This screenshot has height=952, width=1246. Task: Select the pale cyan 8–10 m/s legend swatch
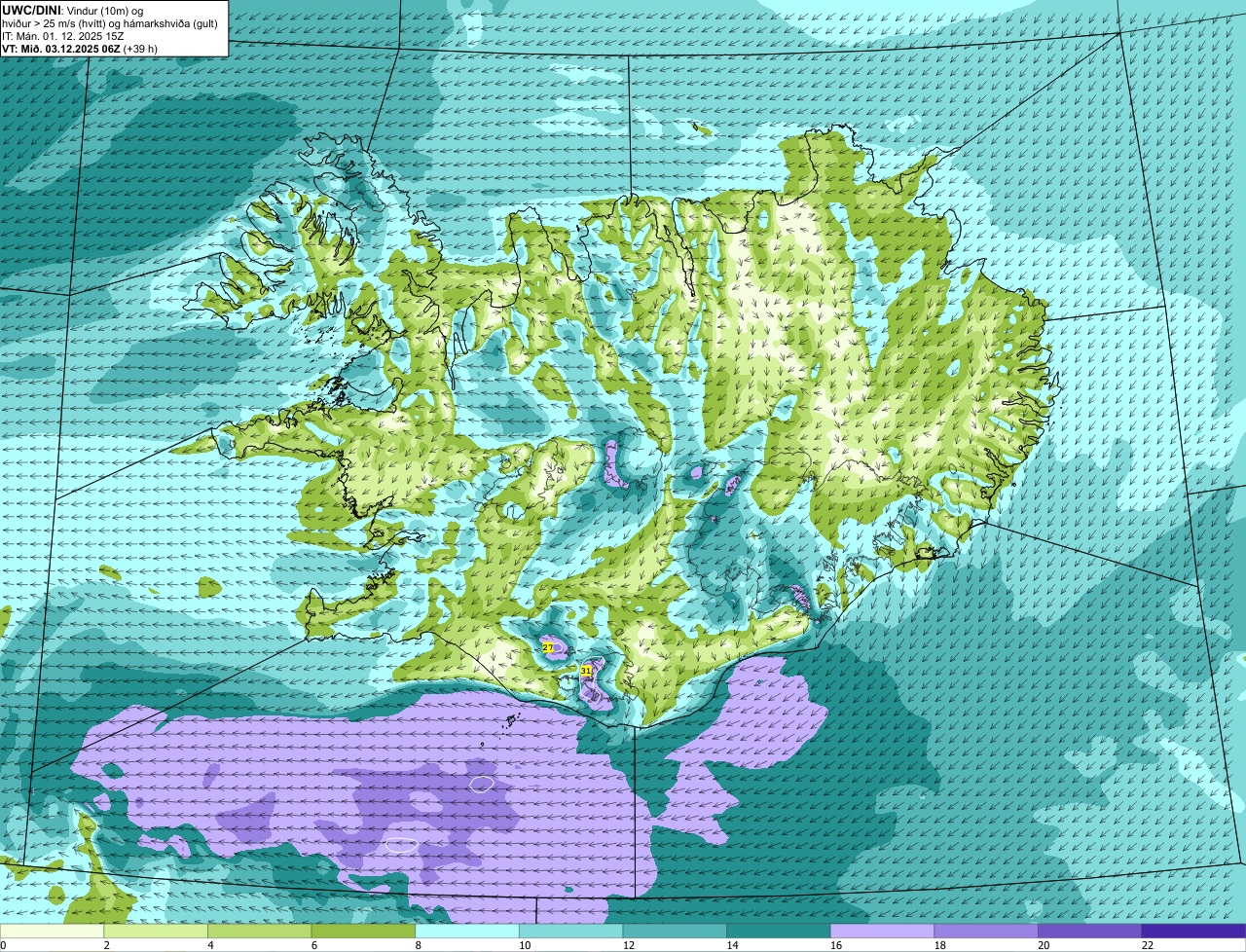[x=467, y=931]
